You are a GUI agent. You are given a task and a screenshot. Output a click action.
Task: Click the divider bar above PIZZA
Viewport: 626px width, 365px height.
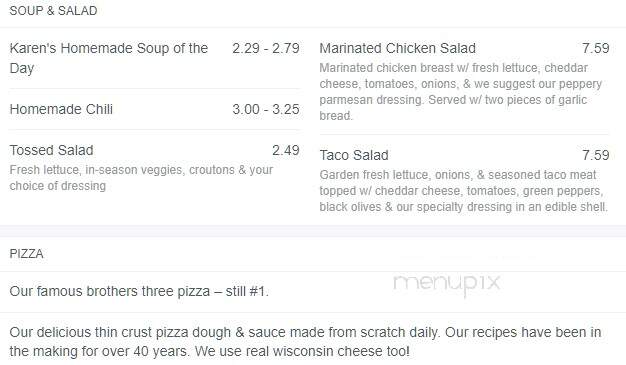313,231
